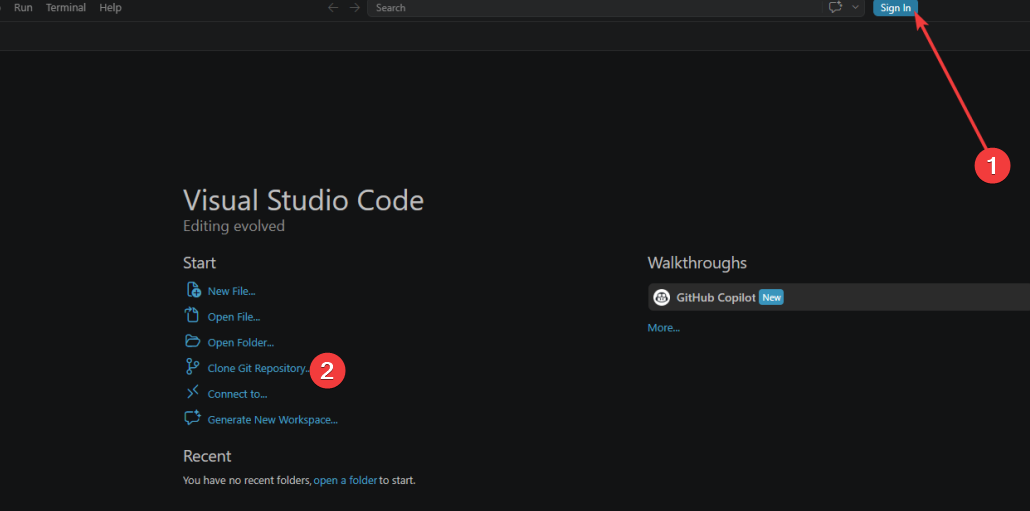Click the New badge on Copilot

click(771, 298)
